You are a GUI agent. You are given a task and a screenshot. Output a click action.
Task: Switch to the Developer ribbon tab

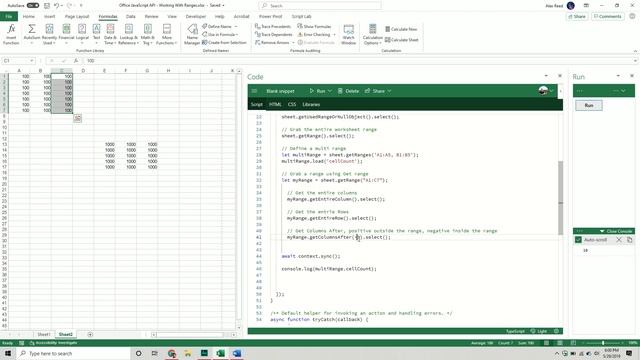click(x=196, y=17)
